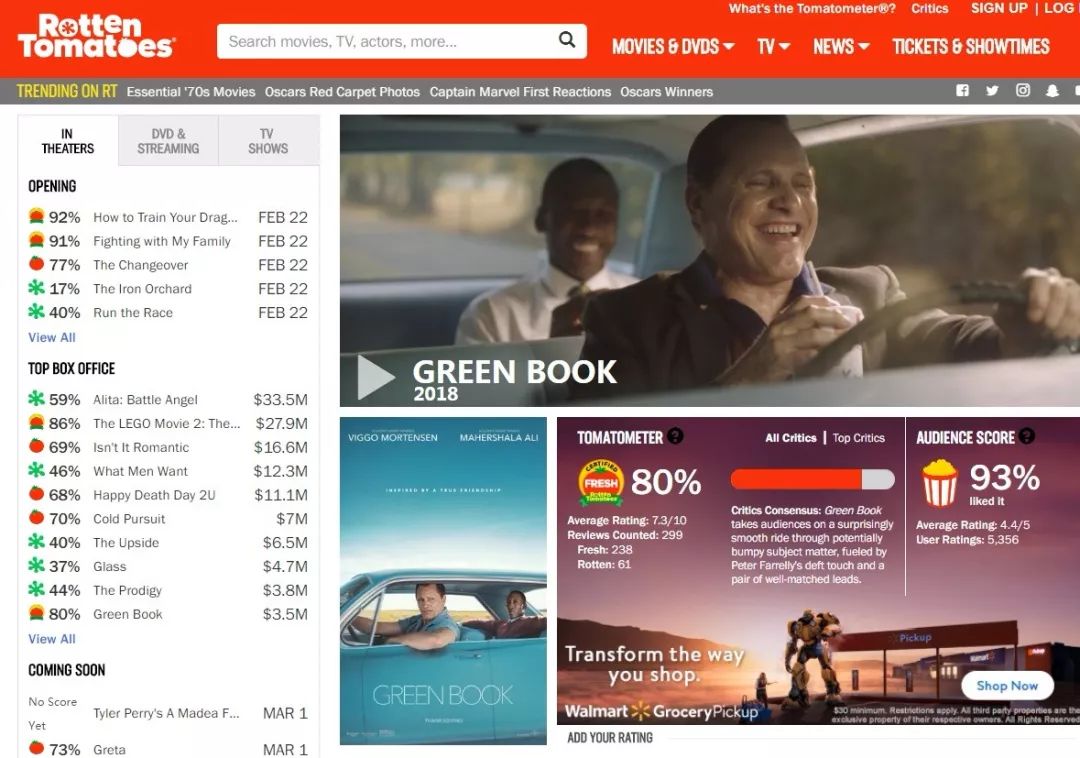Click certified fresh icon beside How to Train Your Dragon
The width and height of the screenshot is (1080, 758).
coord(37,216)
